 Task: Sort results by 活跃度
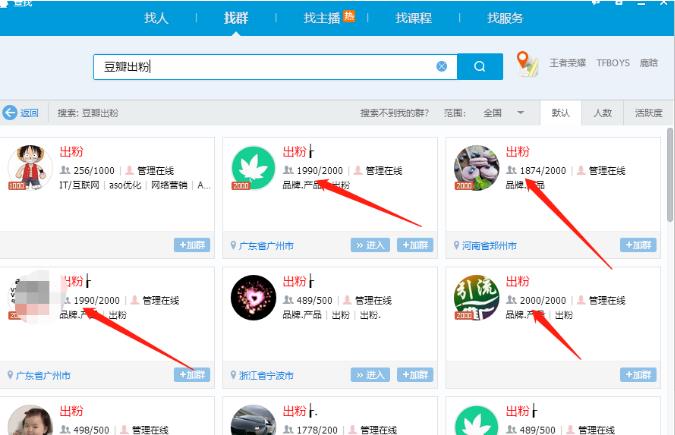click(647, 113)
